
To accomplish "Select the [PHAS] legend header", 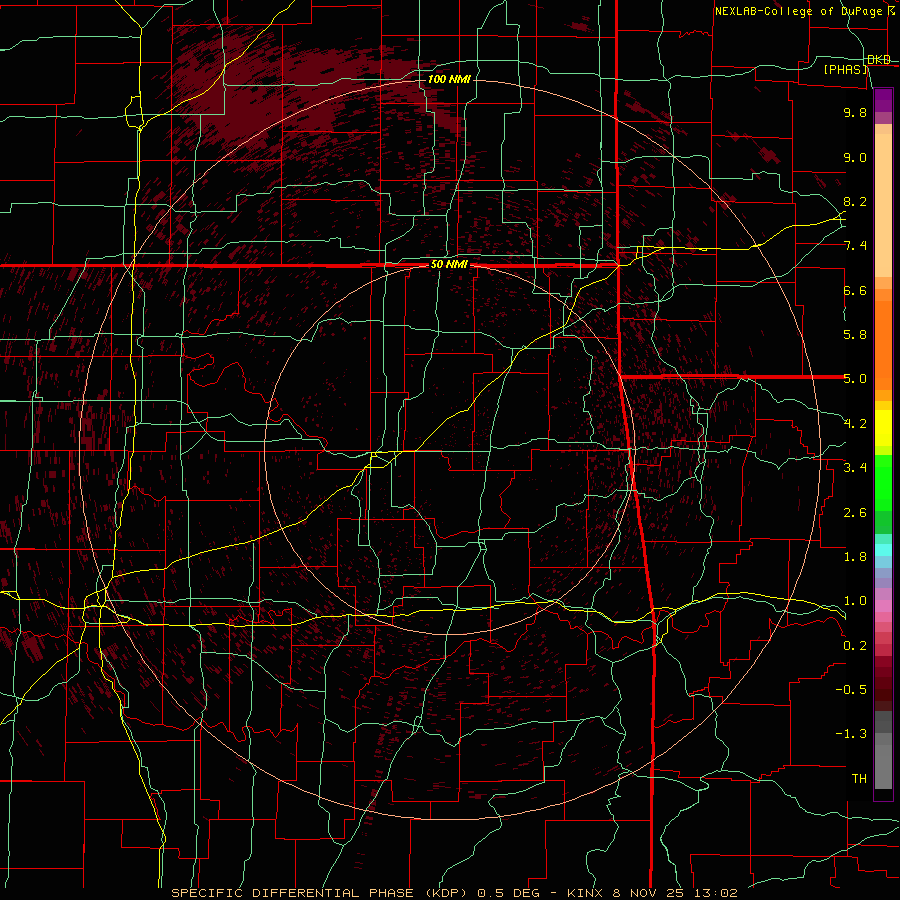I will coord(845,70).
